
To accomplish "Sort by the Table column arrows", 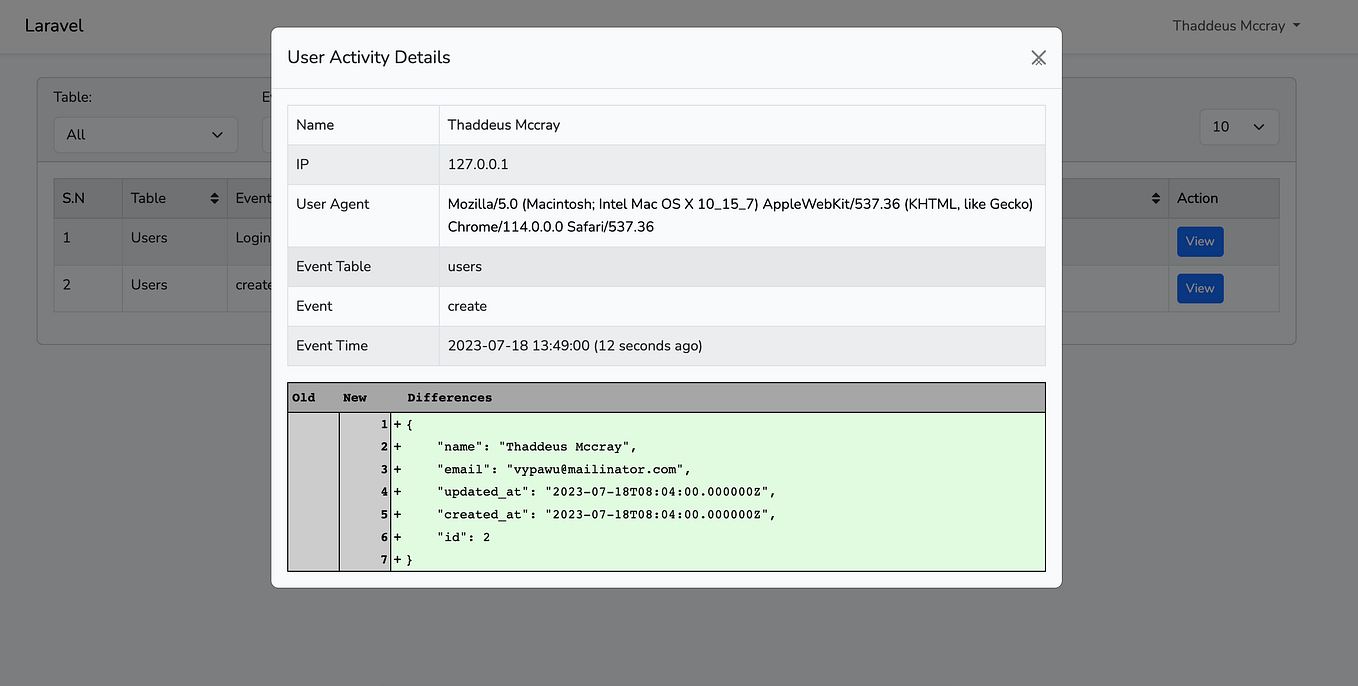I will [x=214, y=199].
